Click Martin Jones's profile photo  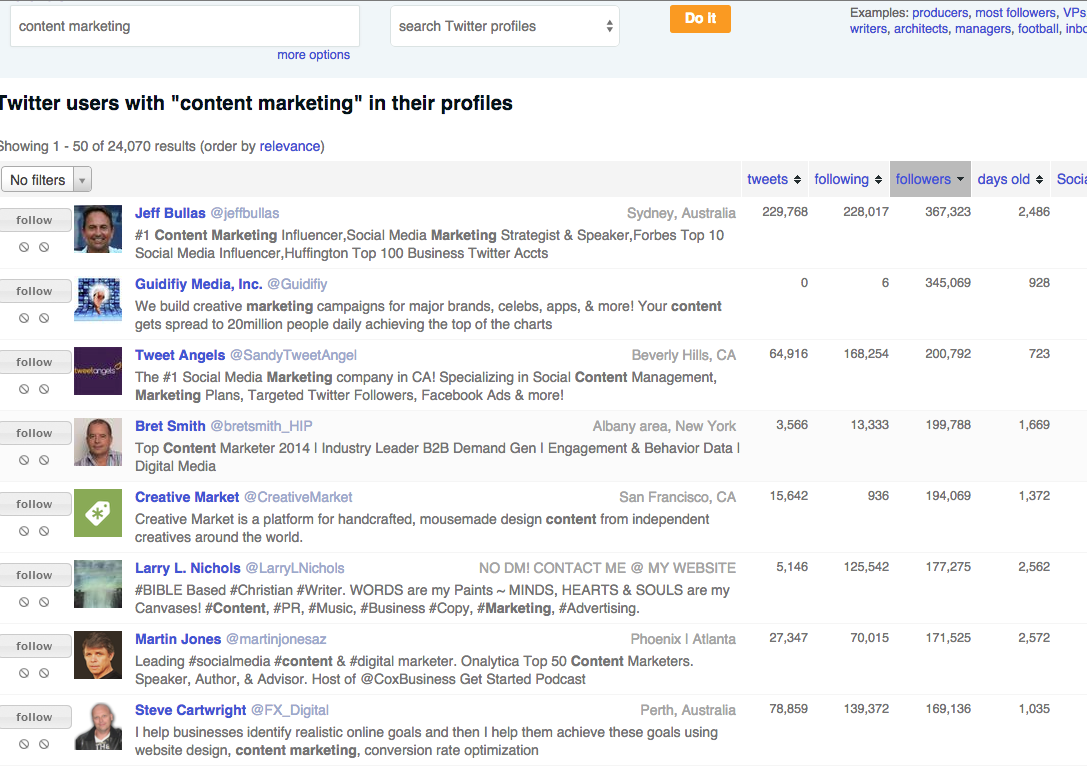pos(98,655)
